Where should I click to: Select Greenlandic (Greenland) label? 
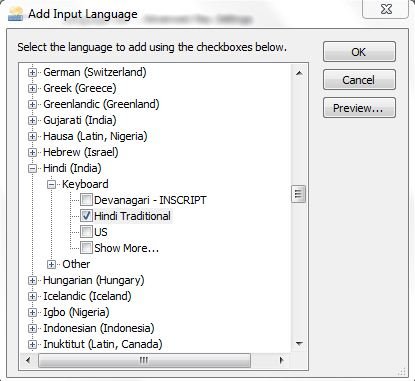pyautogui.click(x=101, y=104)
